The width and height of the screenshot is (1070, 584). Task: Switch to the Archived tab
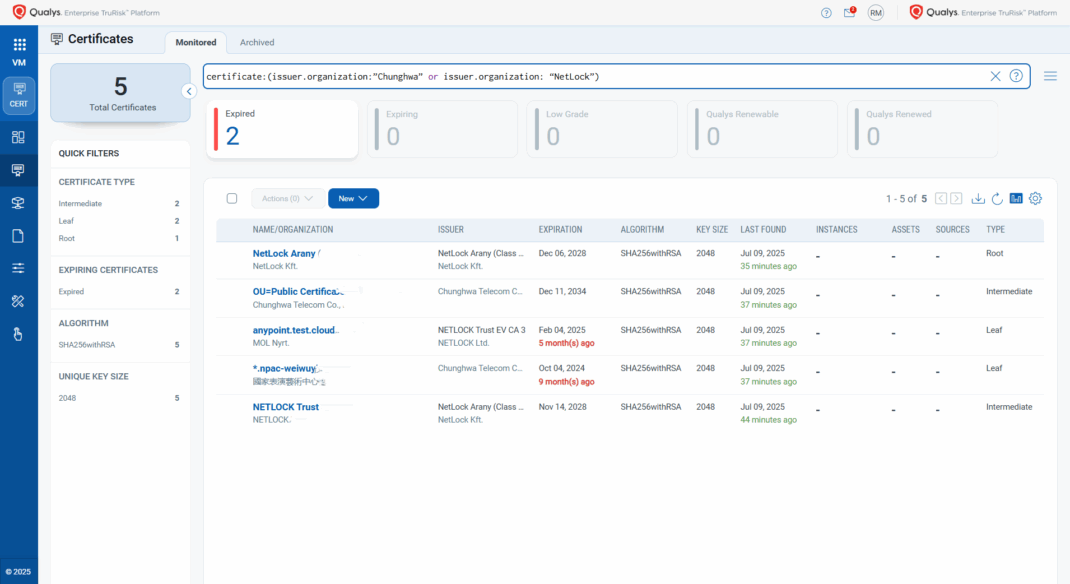pos(257,42)
